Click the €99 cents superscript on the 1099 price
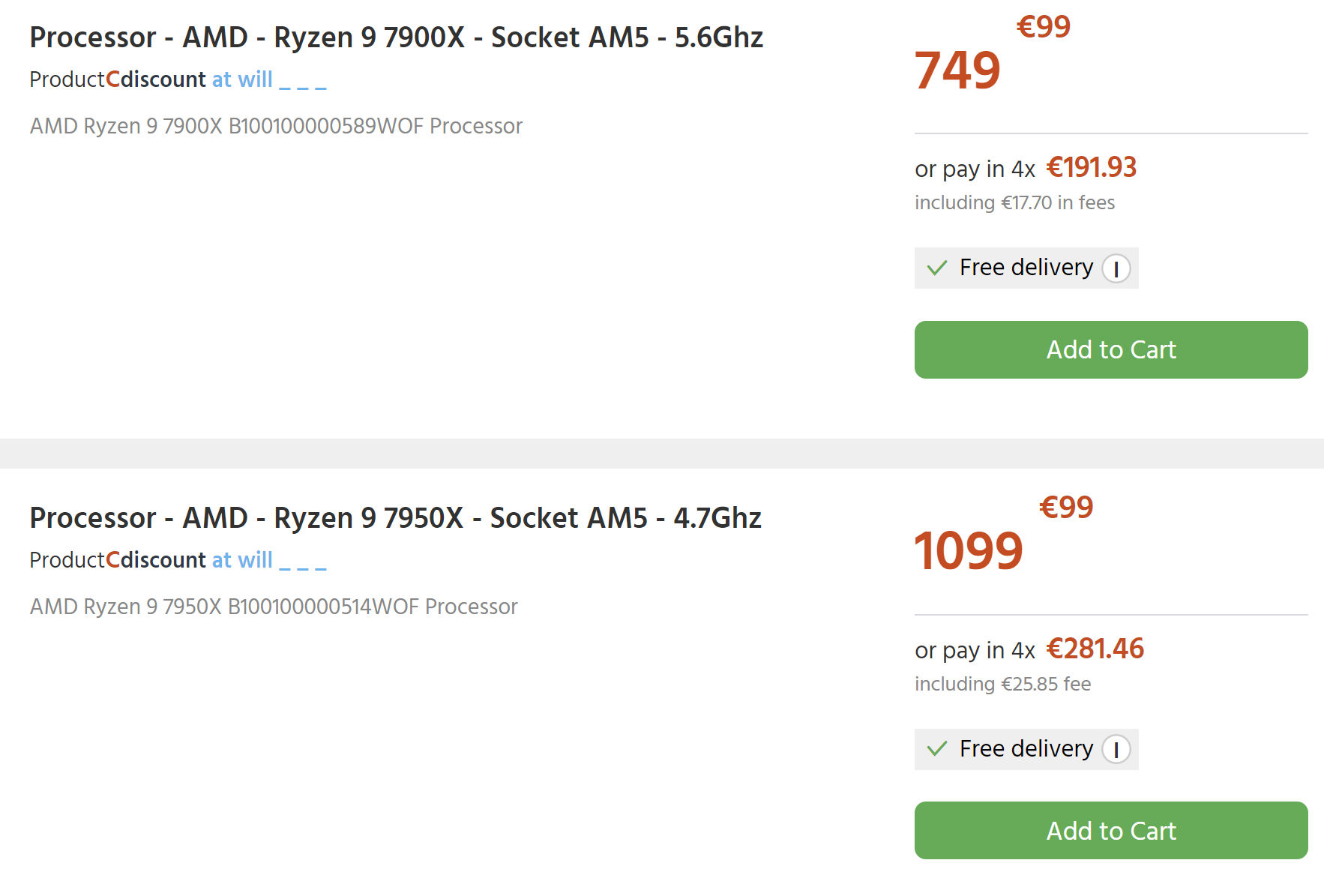 [1067, 508]
